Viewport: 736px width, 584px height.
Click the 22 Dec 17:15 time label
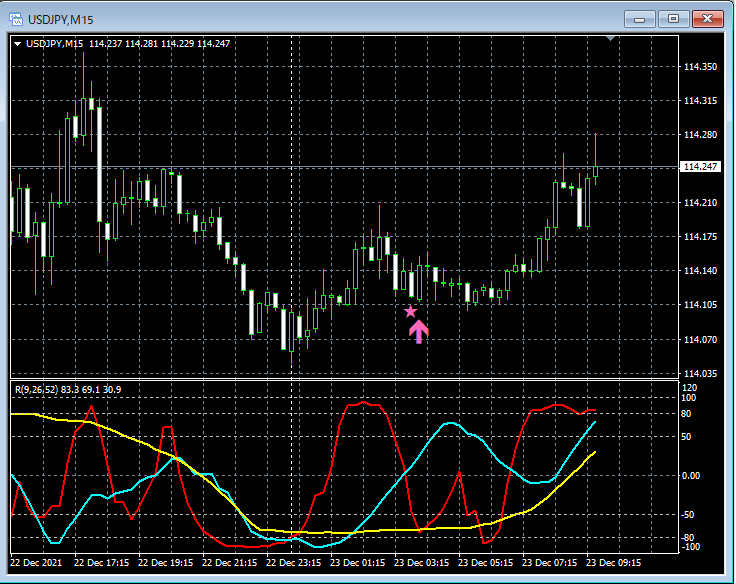(101, 562)
